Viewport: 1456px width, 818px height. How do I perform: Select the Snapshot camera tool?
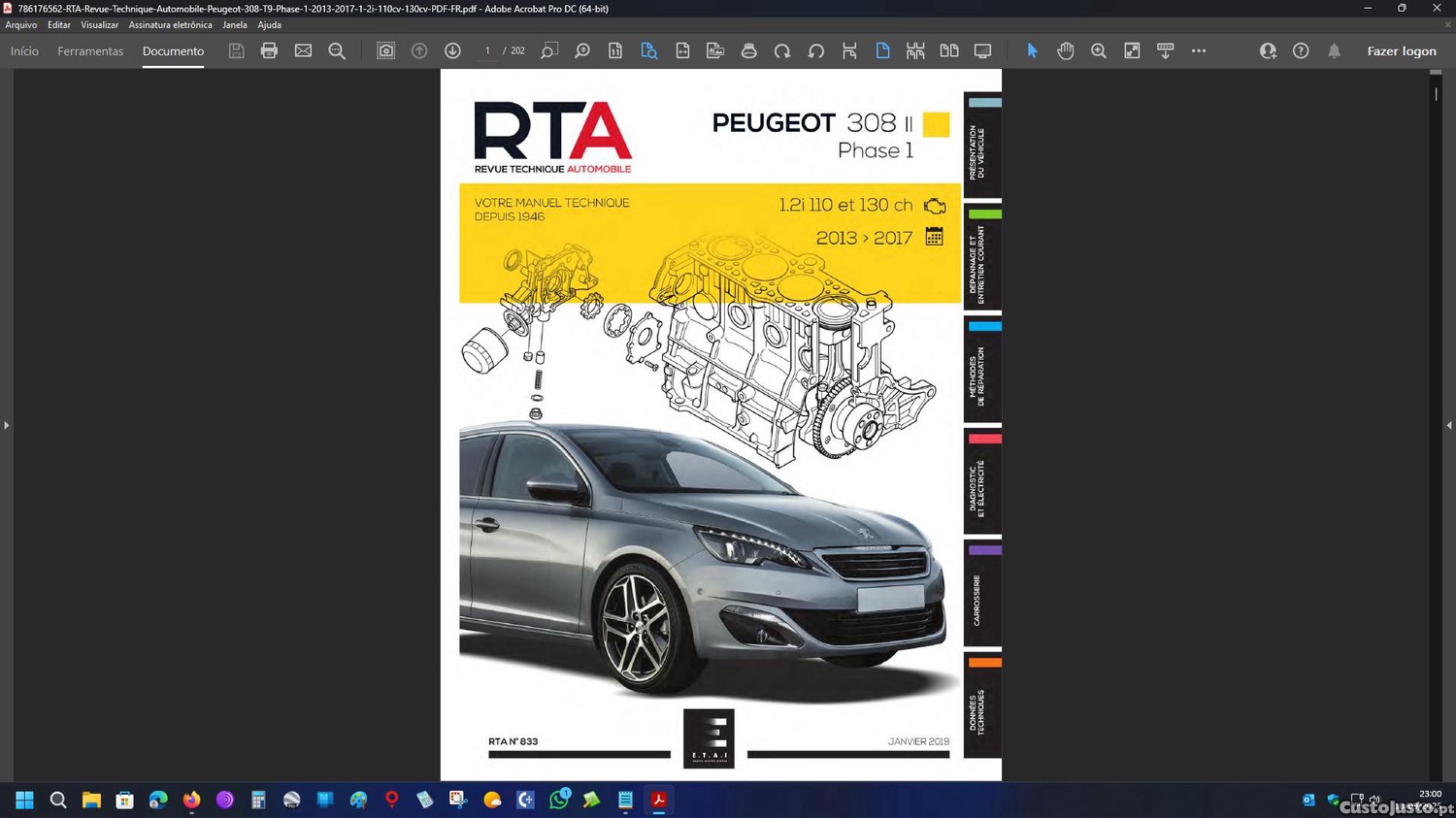[385, 50]
